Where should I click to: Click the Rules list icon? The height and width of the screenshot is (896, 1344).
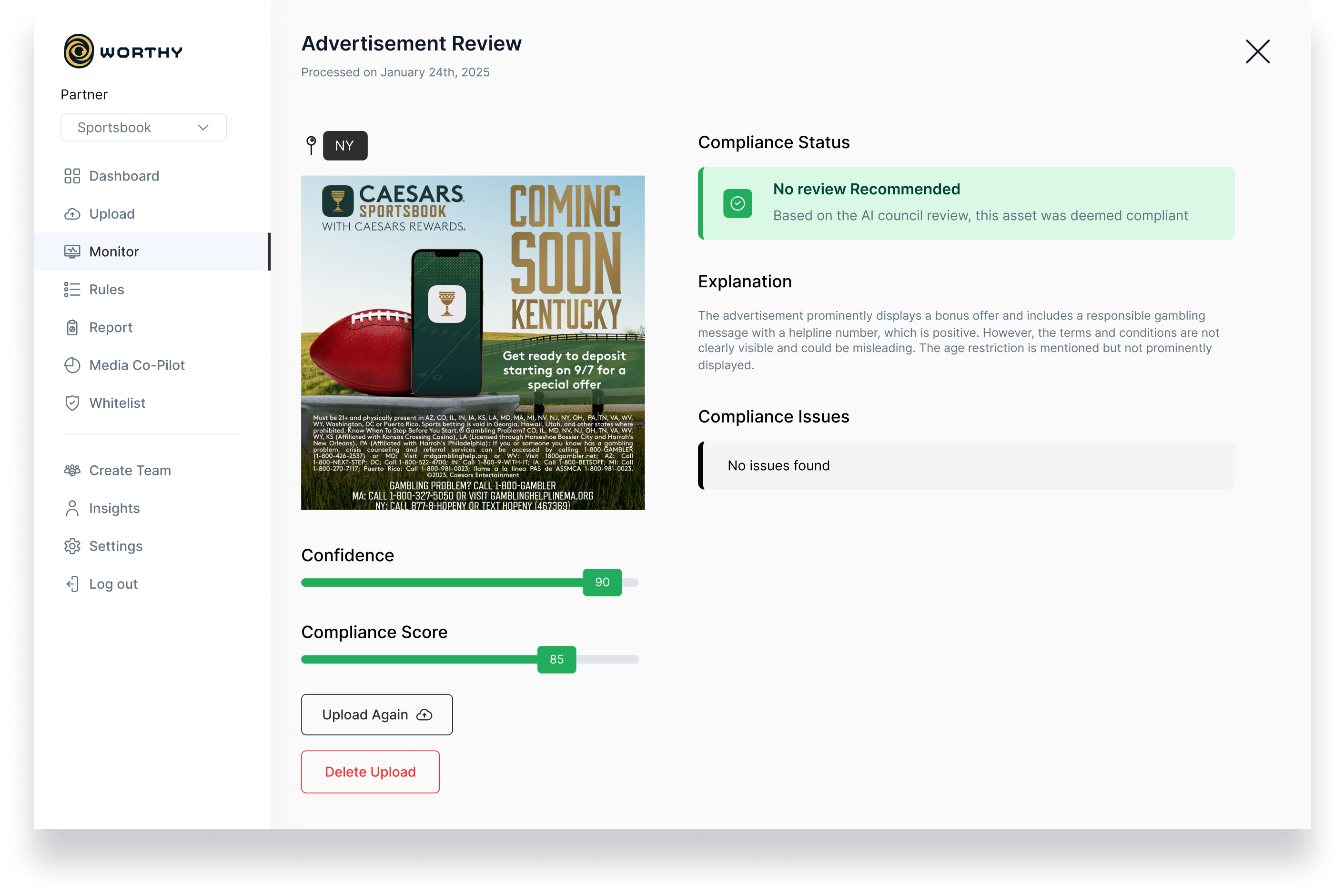(x=72, y=290)
